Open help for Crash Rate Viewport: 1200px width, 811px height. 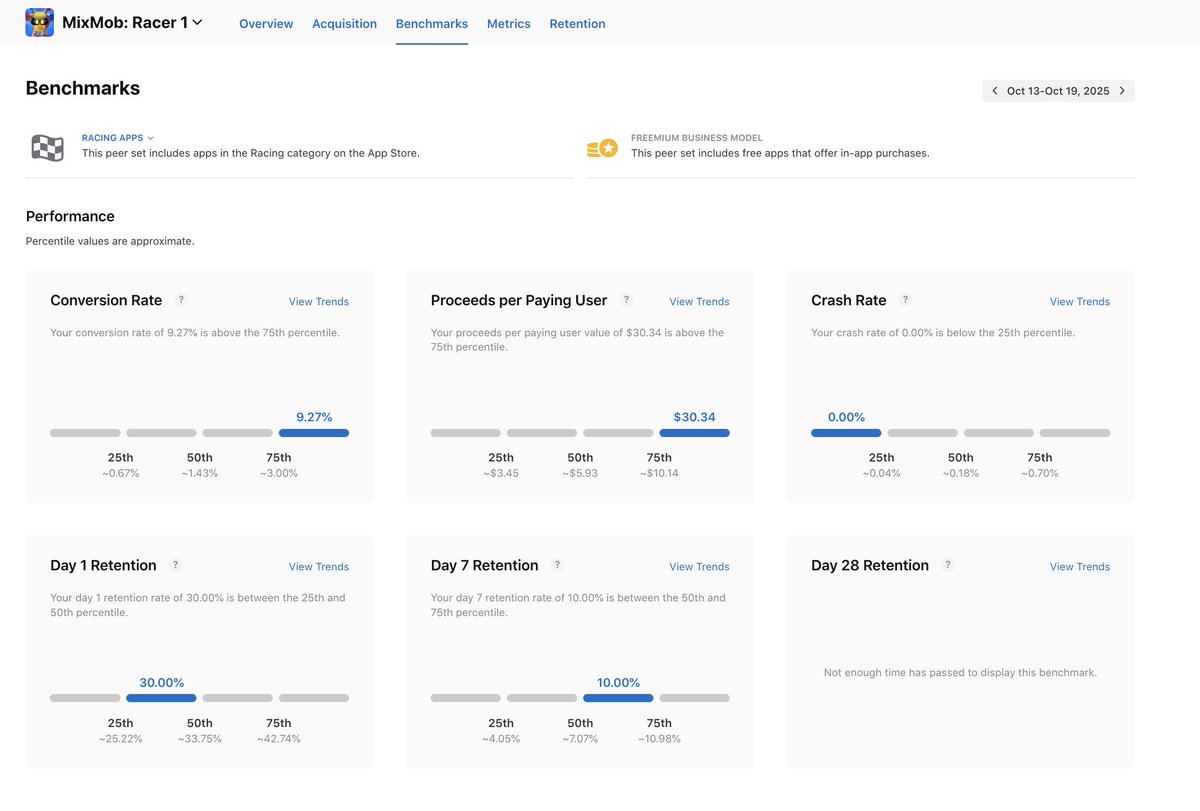point(905,299)
